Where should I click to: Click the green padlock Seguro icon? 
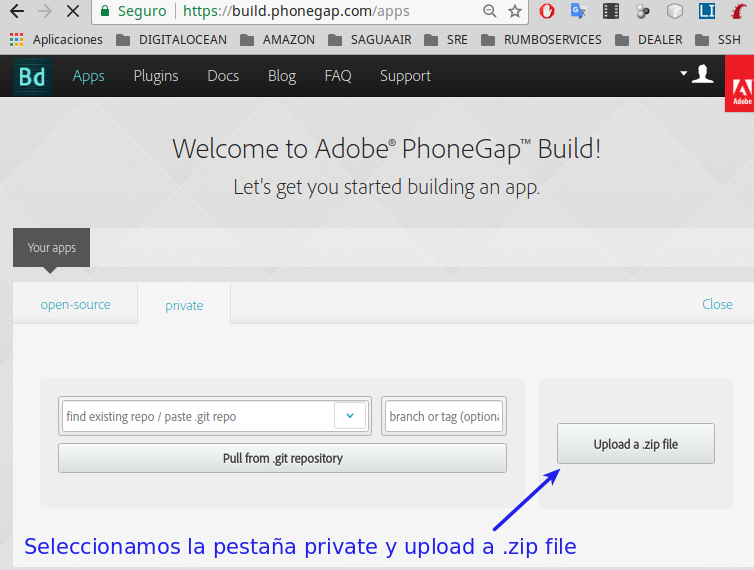(x=105, y=11)
